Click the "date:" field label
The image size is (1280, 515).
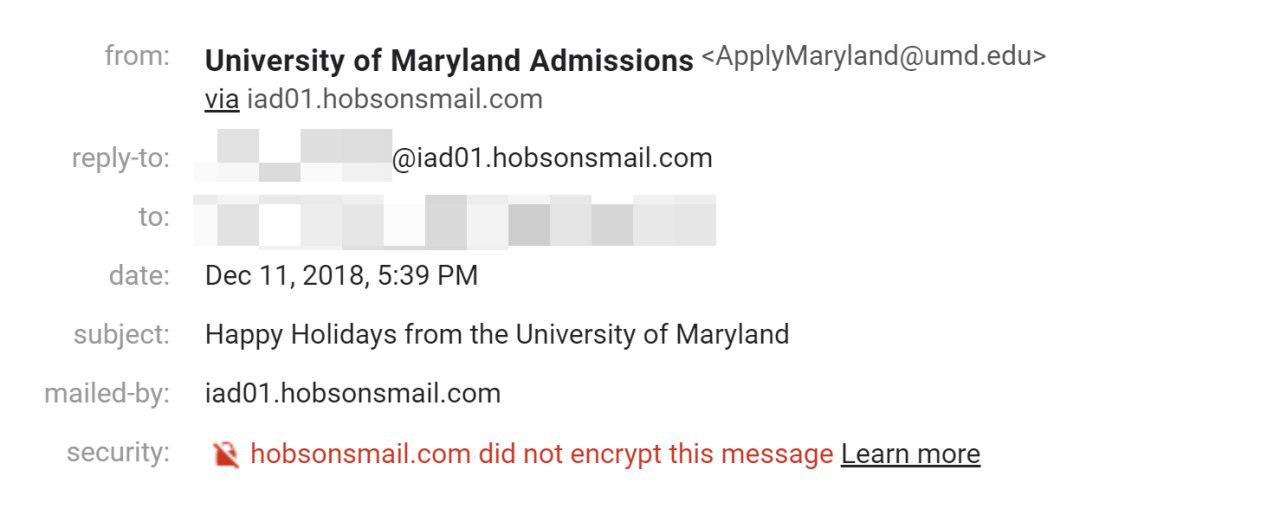coord(139,275)
